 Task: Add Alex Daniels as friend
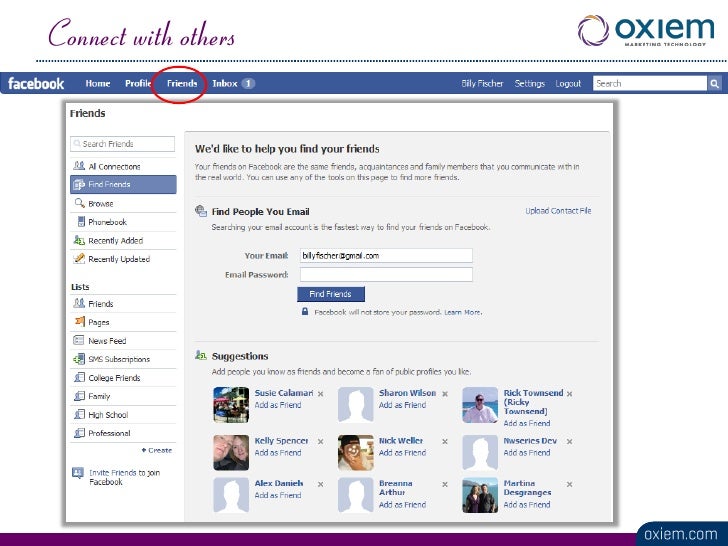tap(278, 495)
